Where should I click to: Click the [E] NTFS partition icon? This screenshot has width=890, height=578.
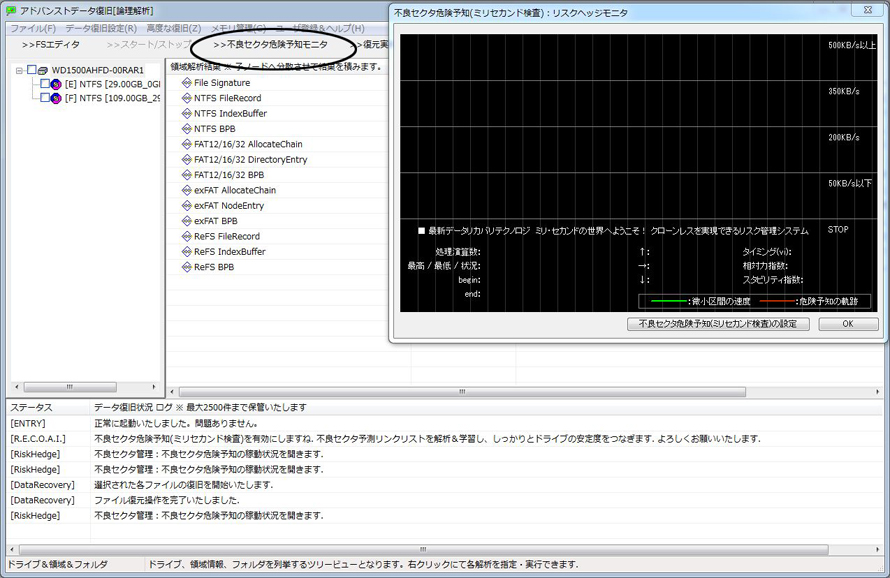click(x=56, y=84)
